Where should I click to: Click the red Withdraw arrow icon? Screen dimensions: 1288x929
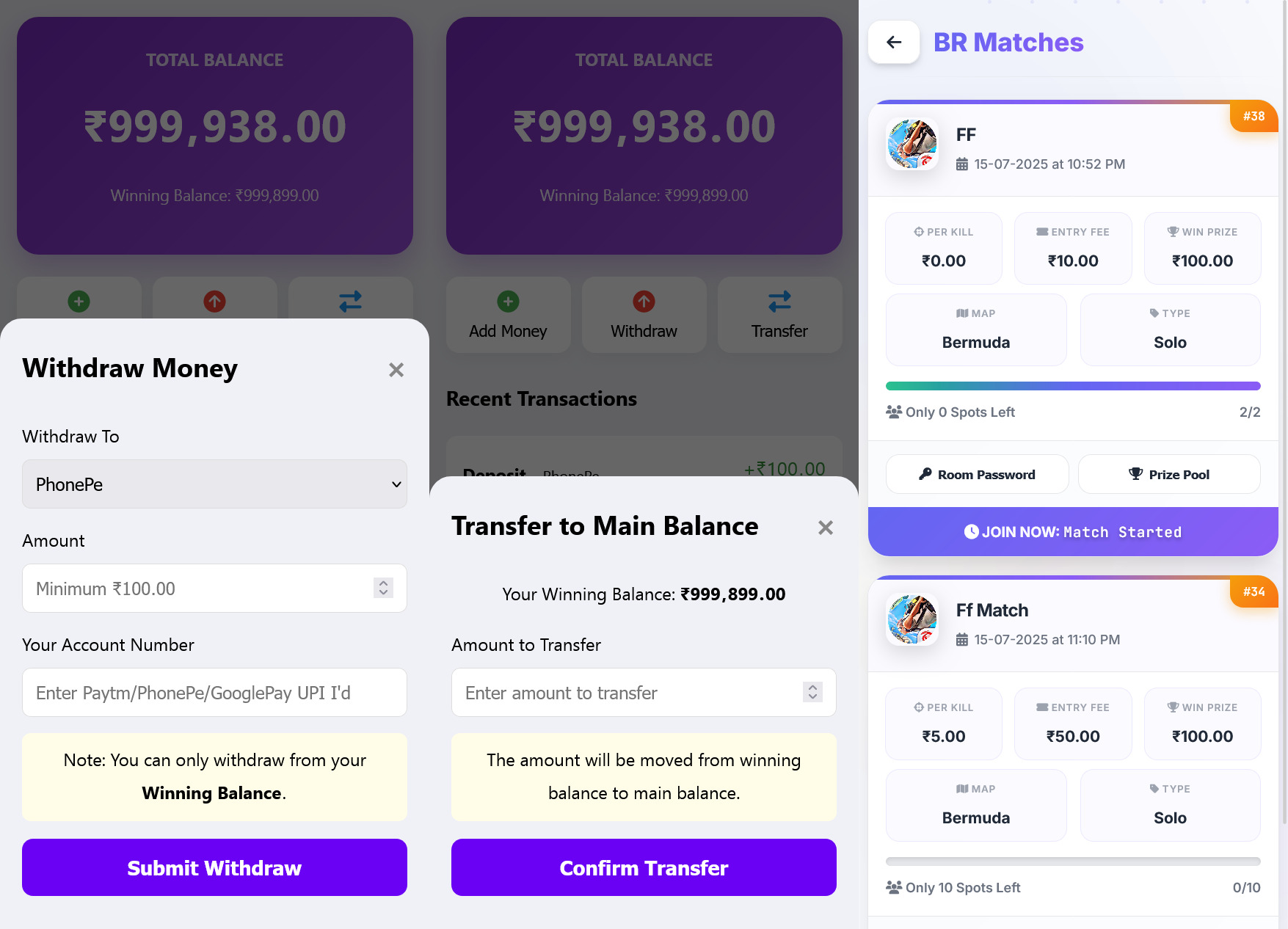click(644, 301)
